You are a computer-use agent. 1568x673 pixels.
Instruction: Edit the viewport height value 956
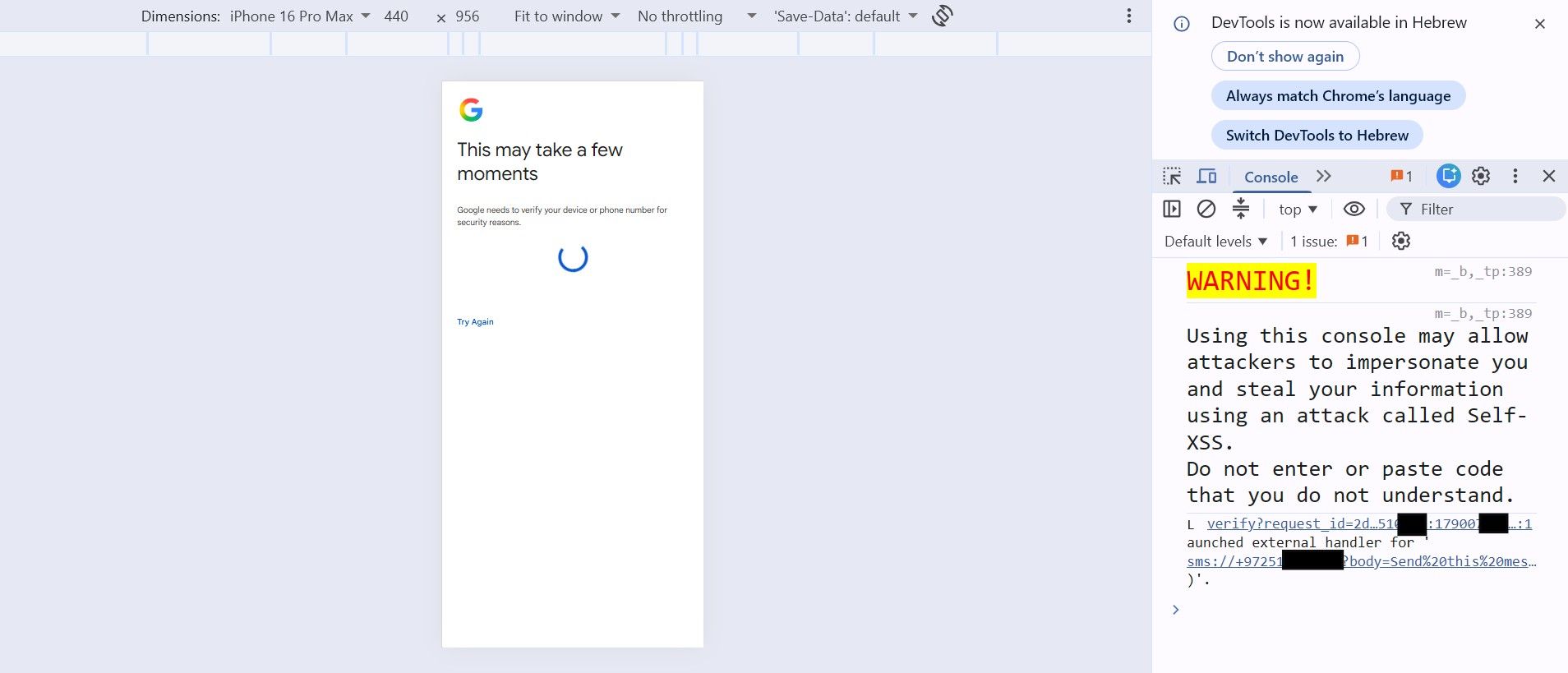point(468,16)
